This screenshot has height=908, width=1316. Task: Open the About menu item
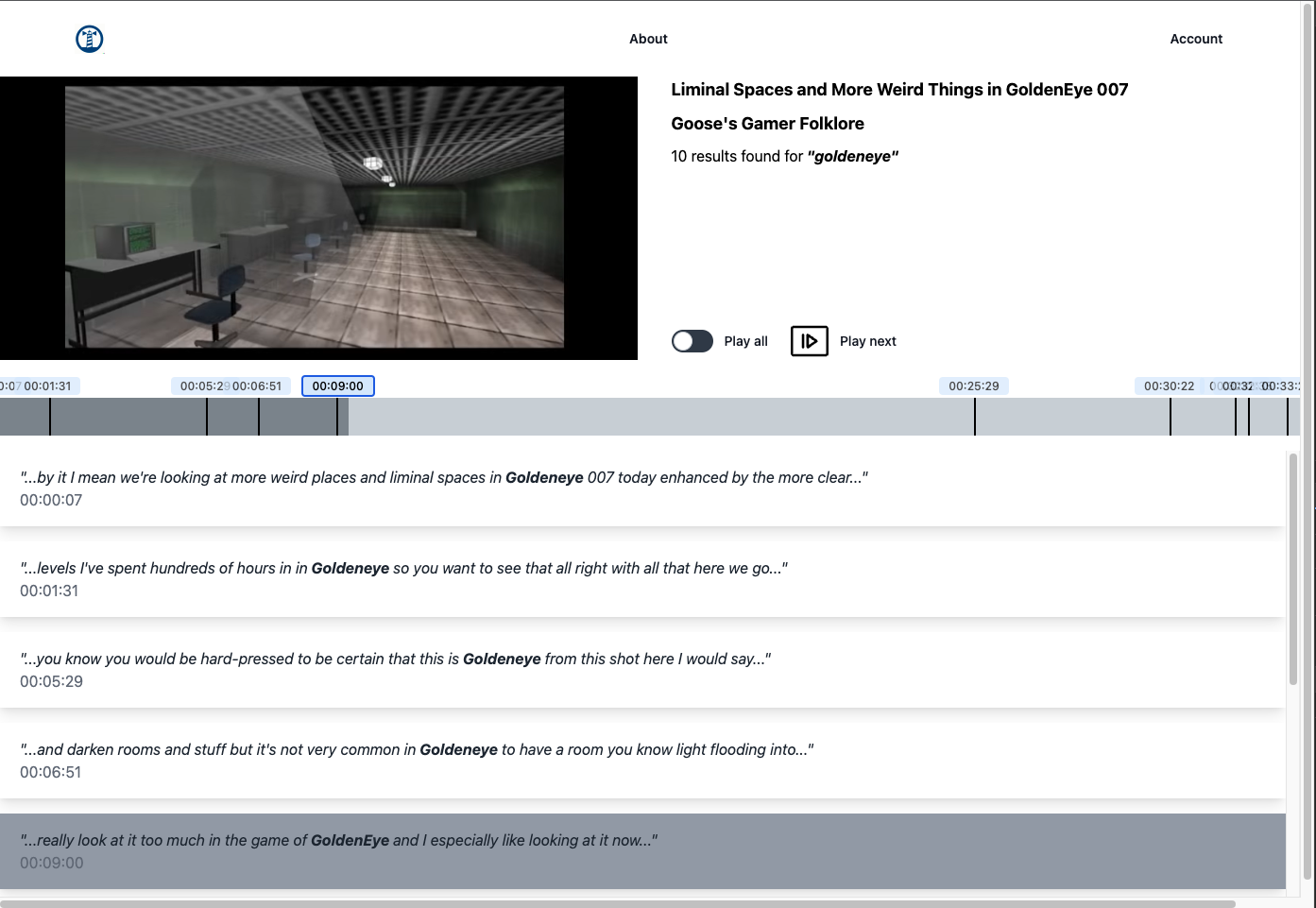click(x=648, y=39)
